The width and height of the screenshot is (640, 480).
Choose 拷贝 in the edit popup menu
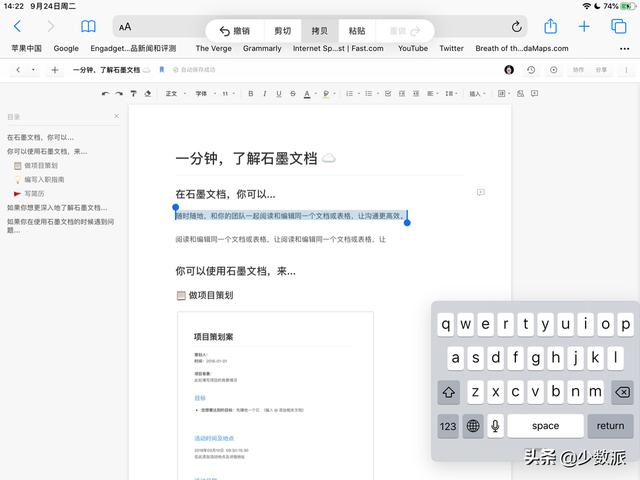point(320,31)
